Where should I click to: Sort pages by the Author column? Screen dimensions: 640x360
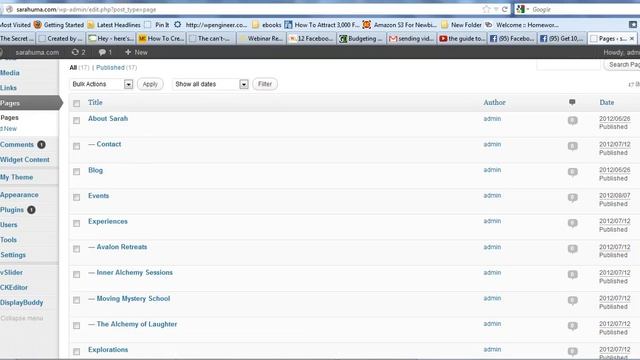click(x=494, y=102)
